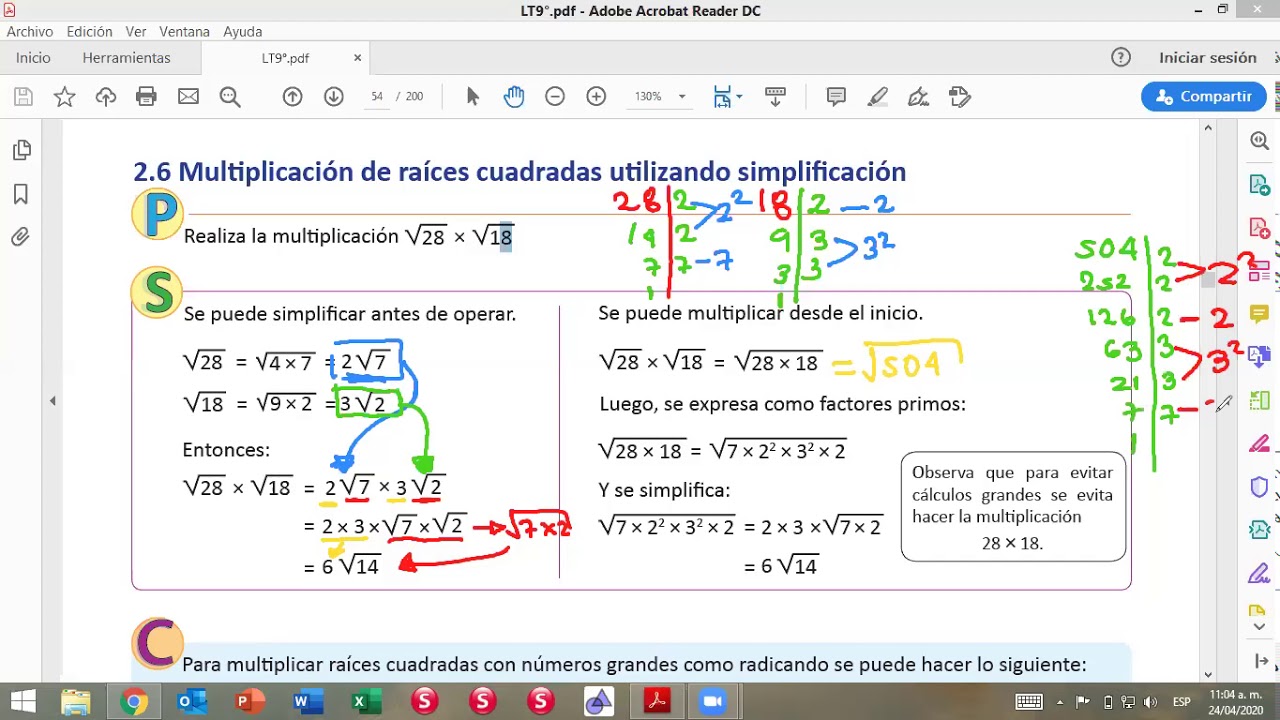Open the bookmarks panel icon
Screen dimensions: 1280x720
(x=21, y=194)
